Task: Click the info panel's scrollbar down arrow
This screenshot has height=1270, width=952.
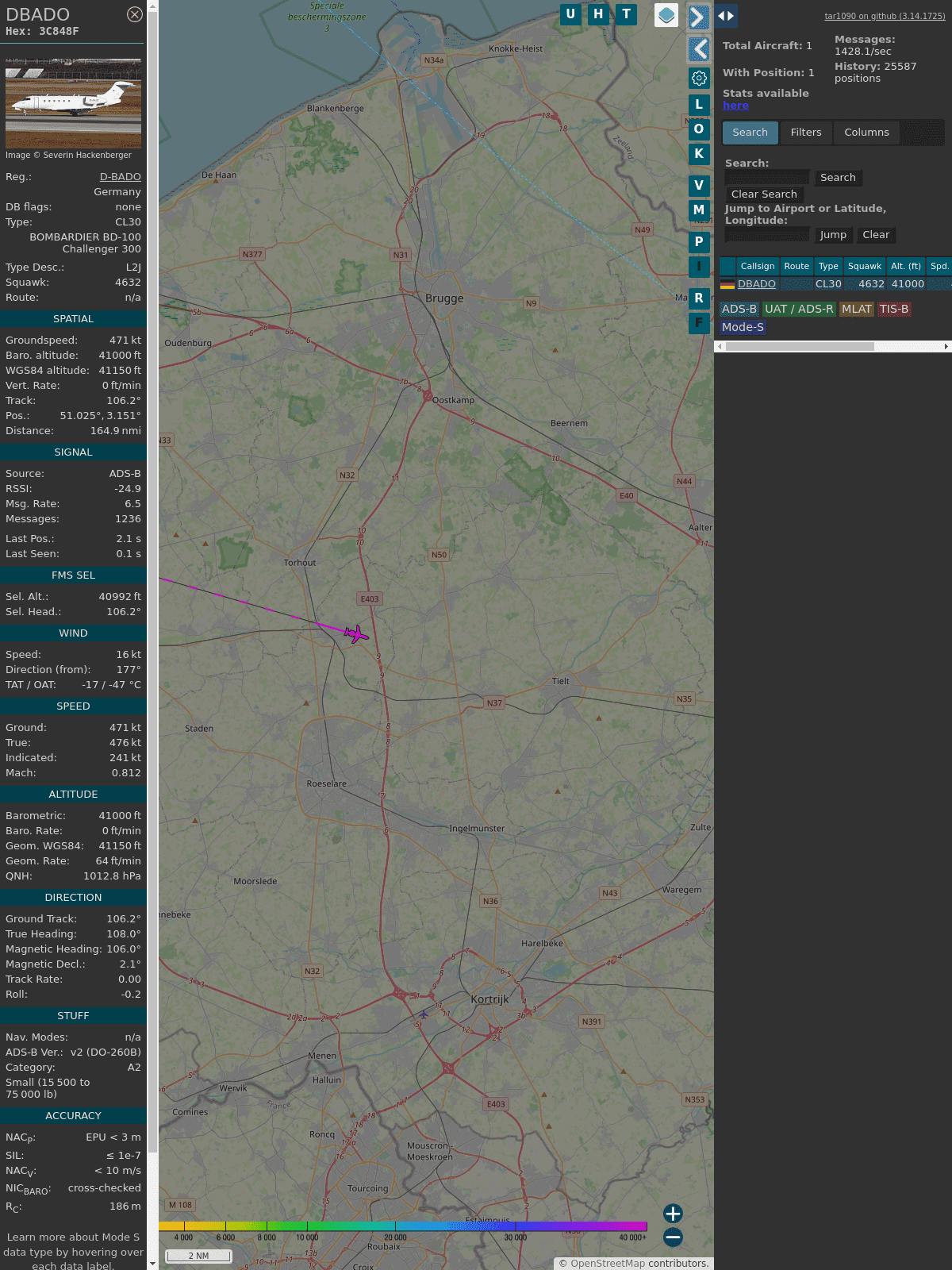Action: (152, 1264)
